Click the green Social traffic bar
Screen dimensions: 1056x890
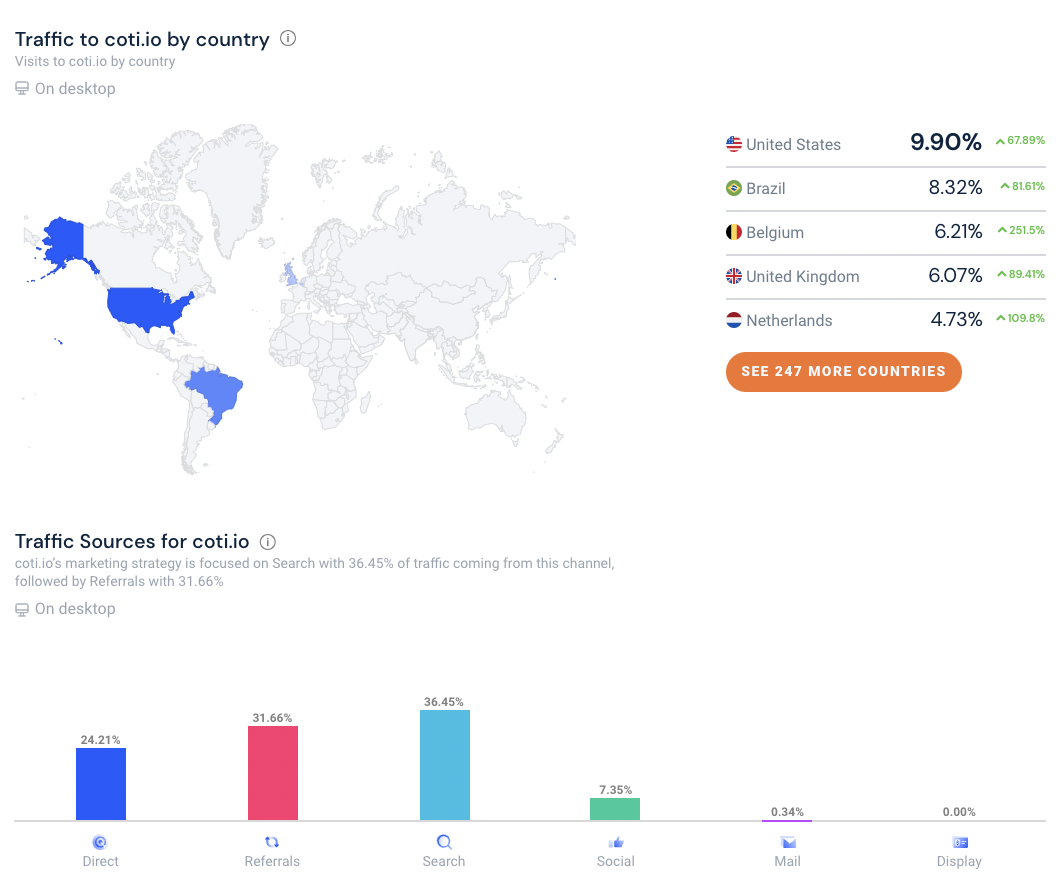click(x=615, y=809)
